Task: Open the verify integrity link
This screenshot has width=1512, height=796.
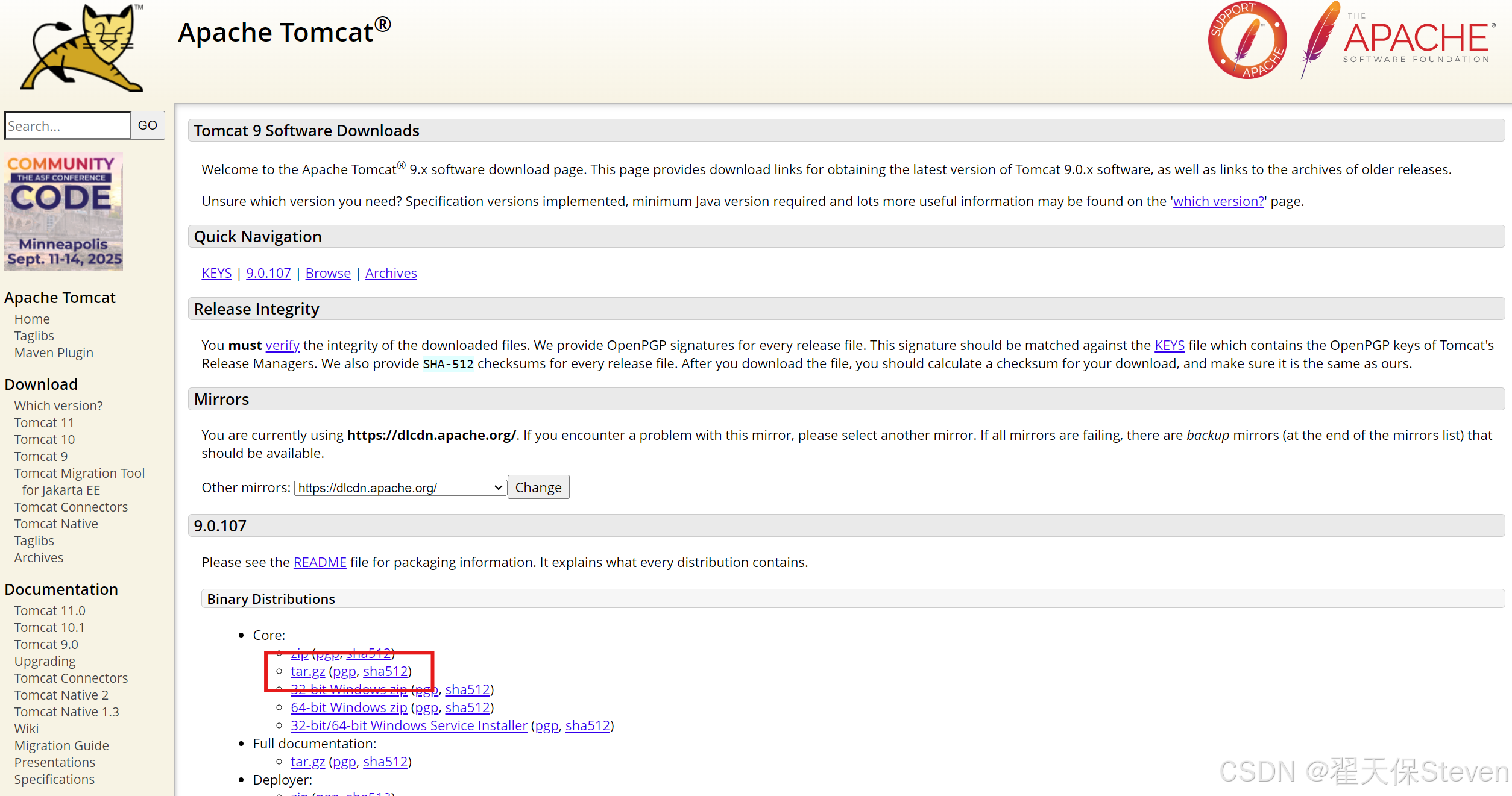Action: click(x=282, y=345)
